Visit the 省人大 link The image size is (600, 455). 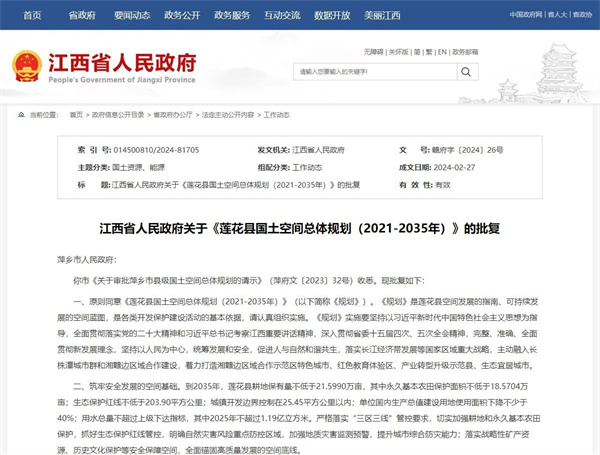[x=557, y=15]
